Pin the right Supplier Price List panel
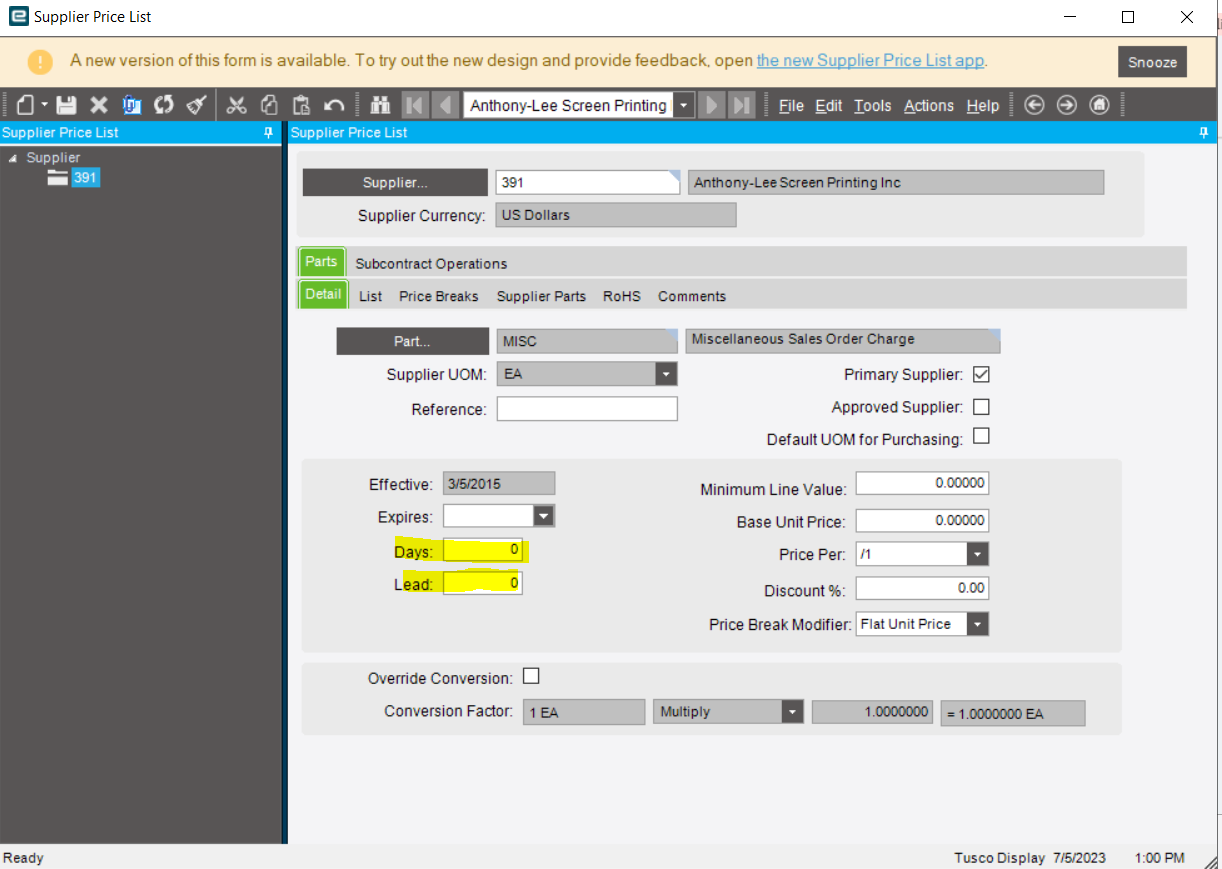Screen dimensions: 1222x869 [x=1203, y=132]
